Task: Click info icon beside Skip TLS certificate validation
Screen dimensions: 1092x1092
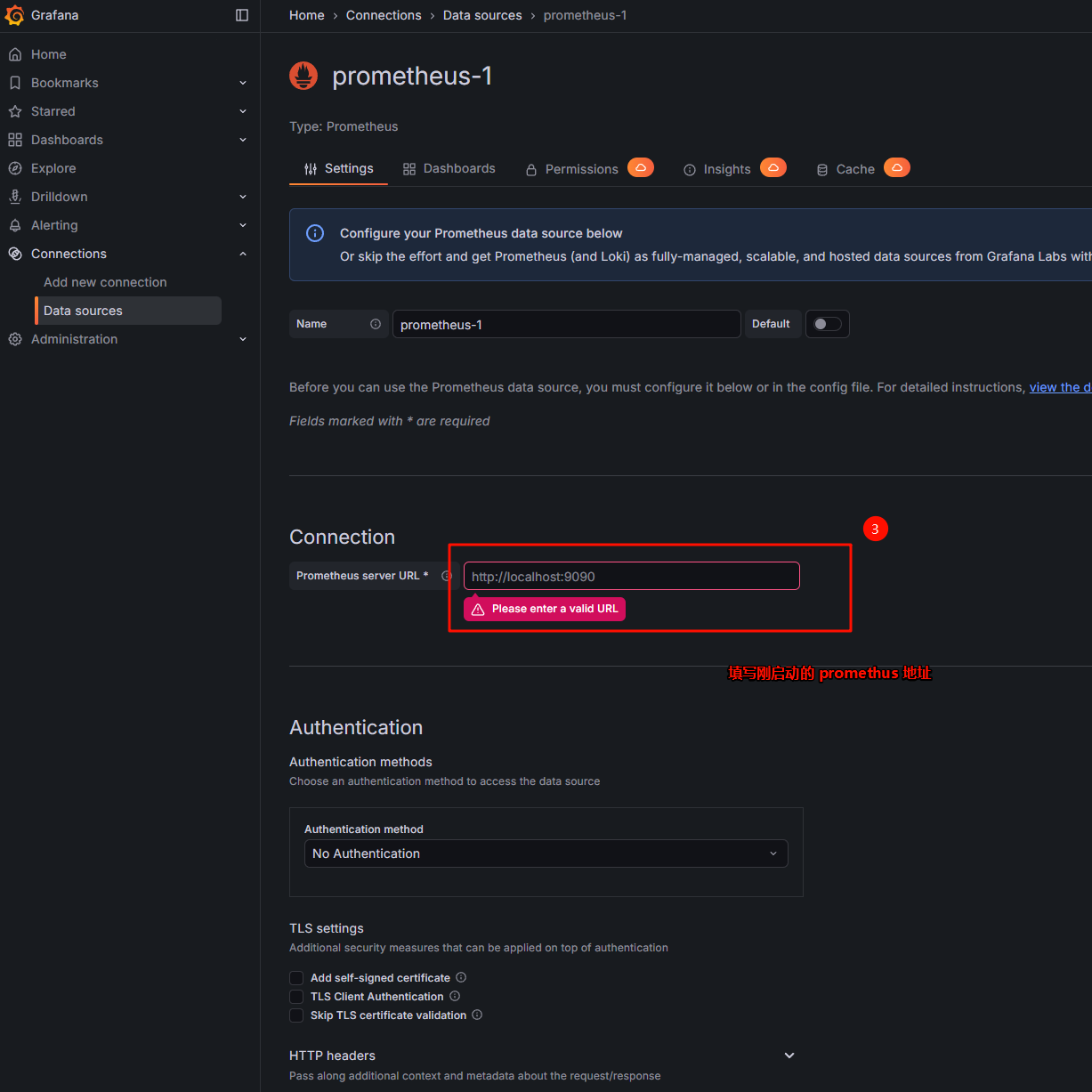Action: coord(477,1015)
